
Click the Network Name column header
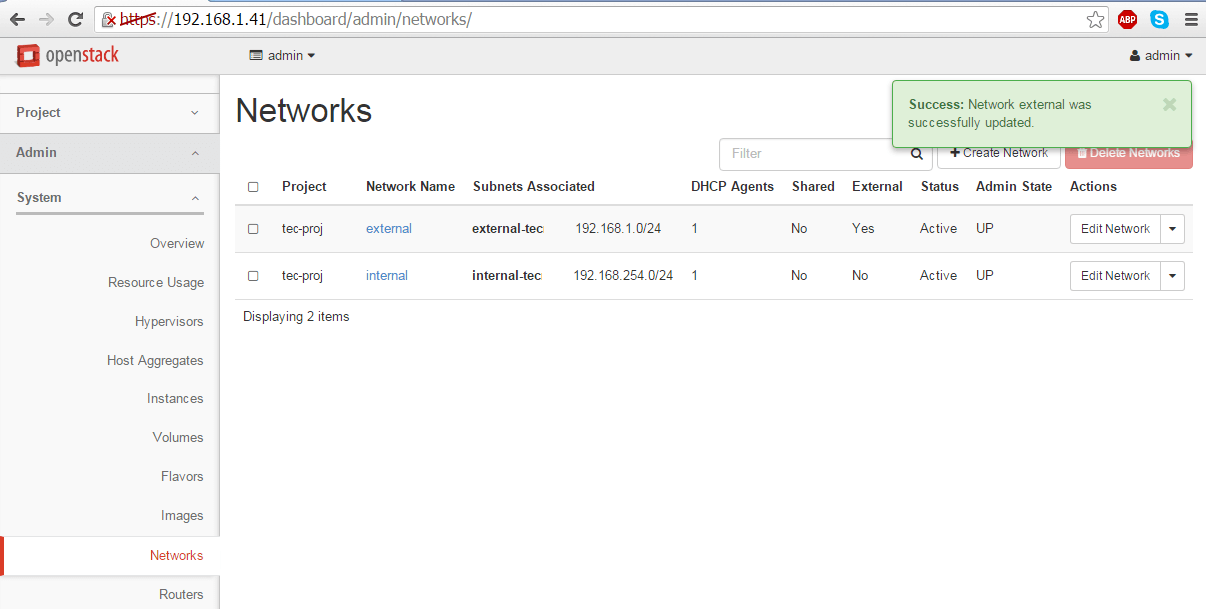point(410,187)
